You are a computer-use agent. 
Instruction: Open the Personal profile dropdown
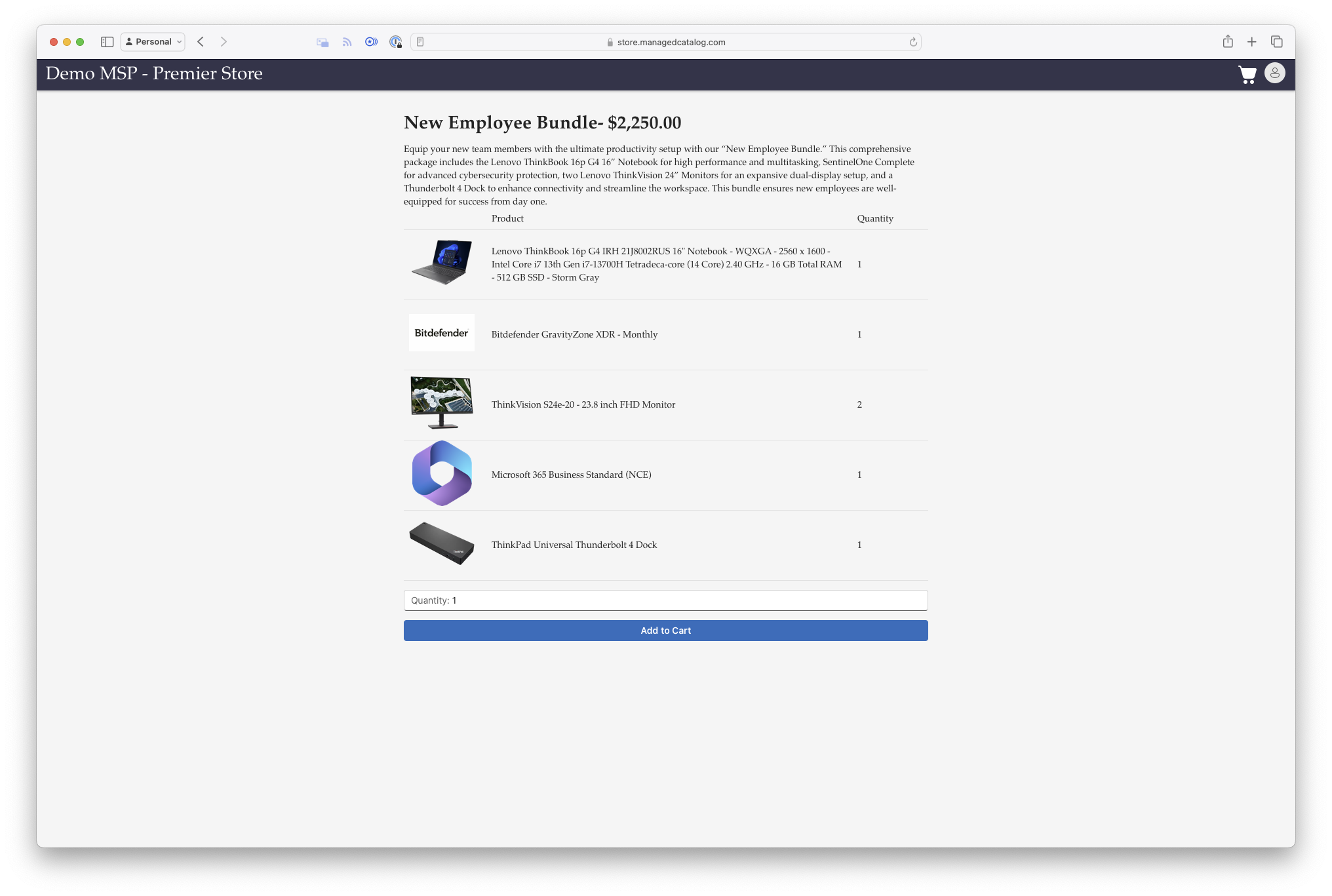[x=153, y=42]
